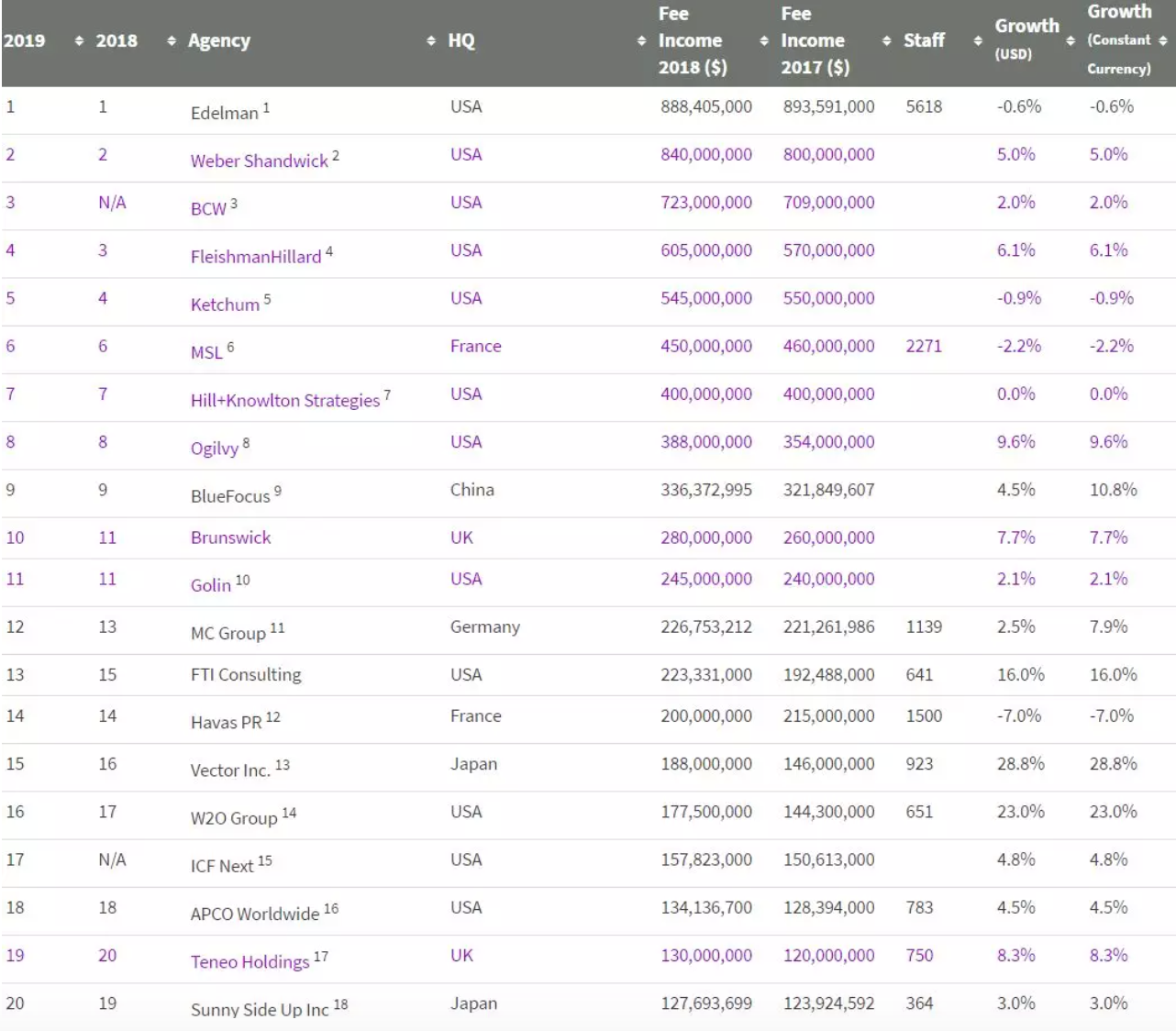Click BlueFocus's 10.8% constant currency growth
Viewport: 1176px width, 1031px height.
pyautogui.click(x=1113, y=489)
